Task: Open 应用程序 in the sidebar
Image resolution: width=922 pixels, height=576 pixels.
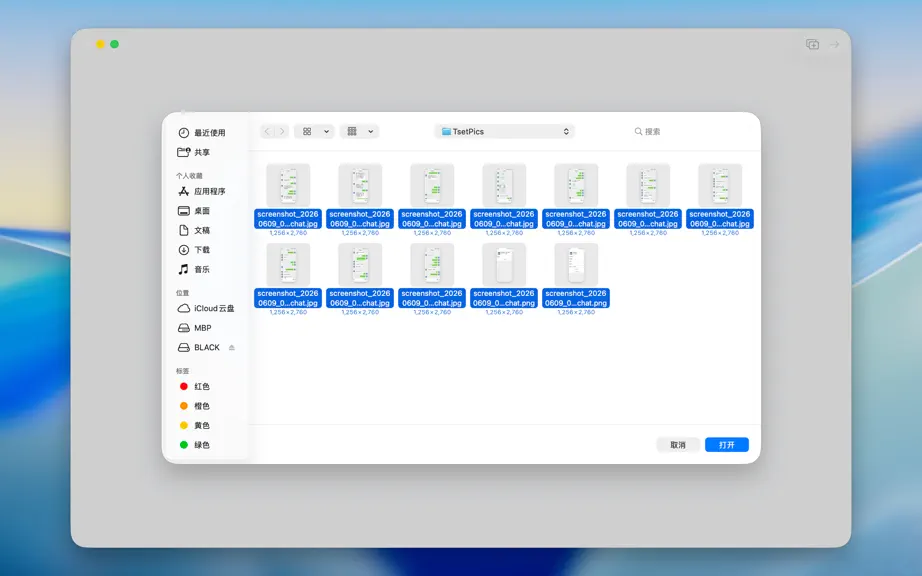Action: pos(202,192)
